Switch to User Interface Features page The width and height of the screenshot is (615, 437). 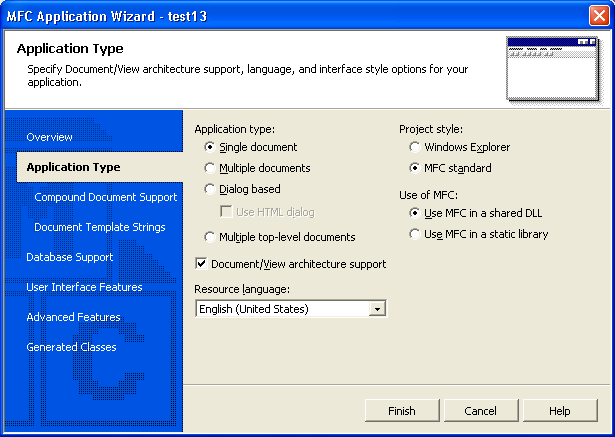click(x=84, y=287)
